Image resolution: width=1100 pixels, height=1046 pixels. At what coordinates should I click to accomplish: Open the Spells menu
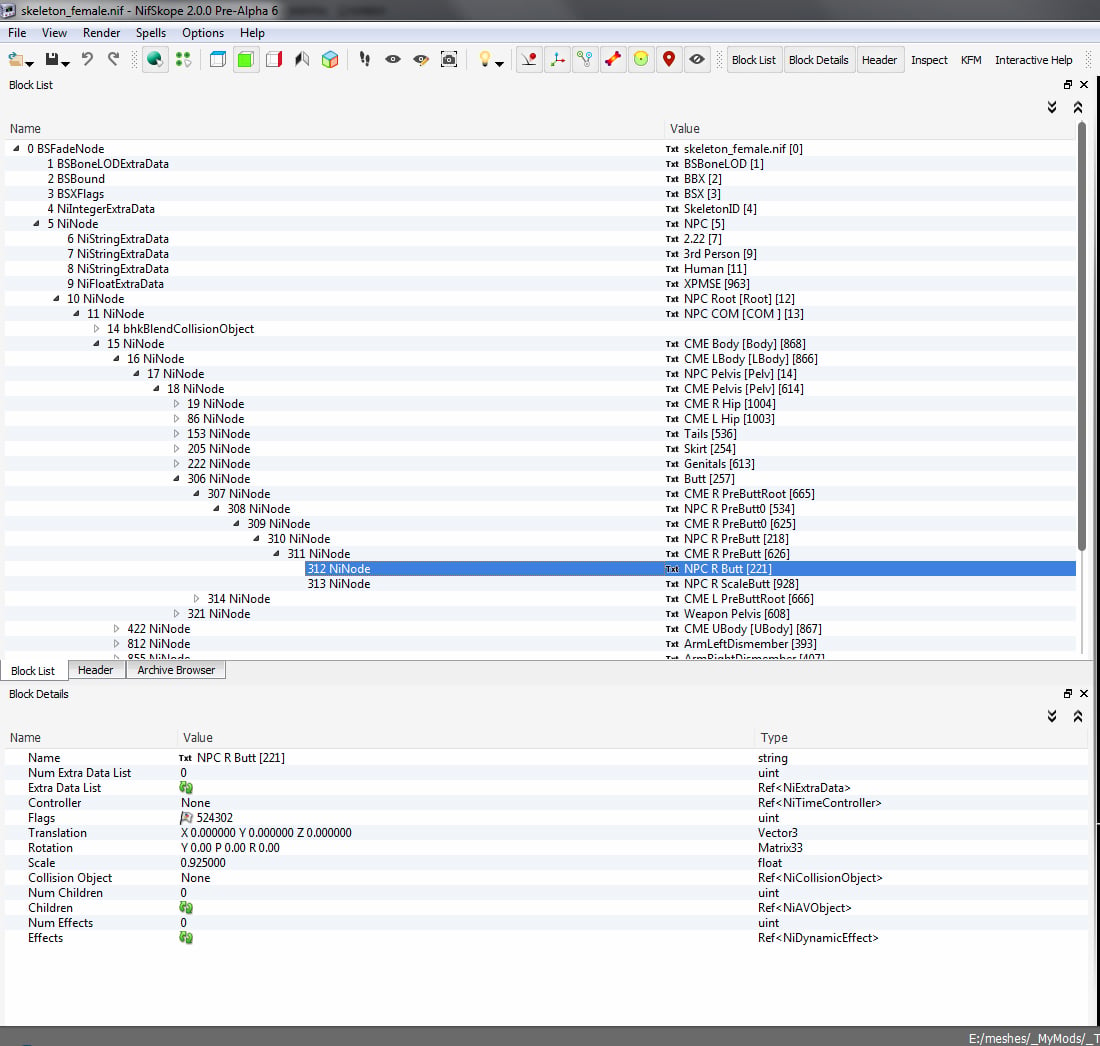click(151, 33)
